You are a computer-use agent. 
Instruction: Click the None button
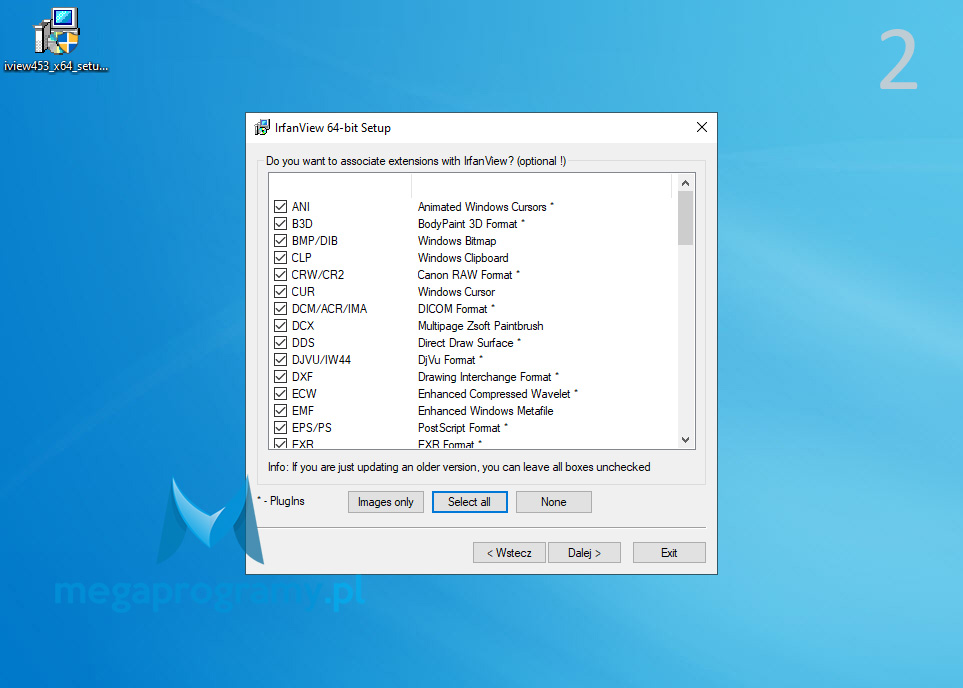pos(554,502)
